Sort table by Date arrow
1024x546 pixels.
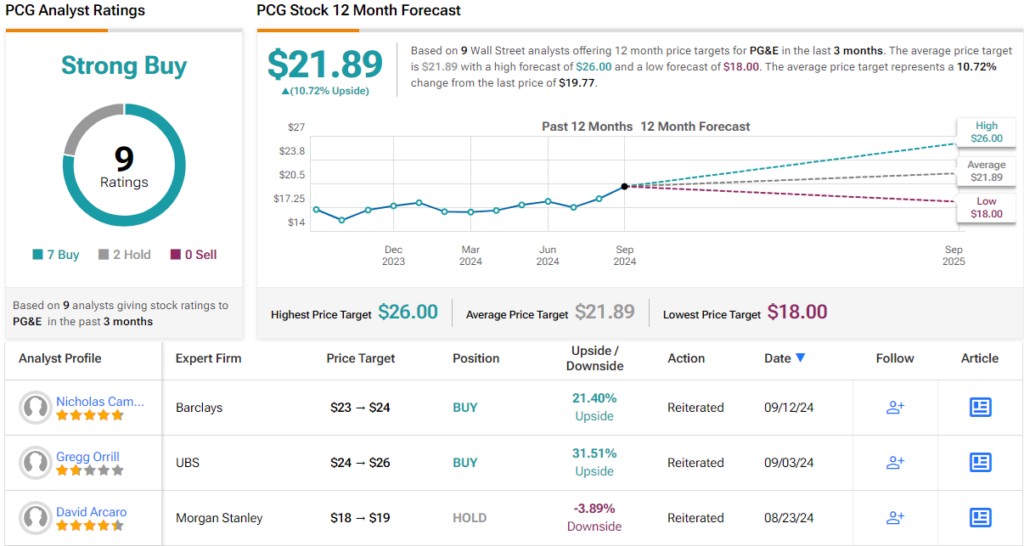(x=799, y=358)
